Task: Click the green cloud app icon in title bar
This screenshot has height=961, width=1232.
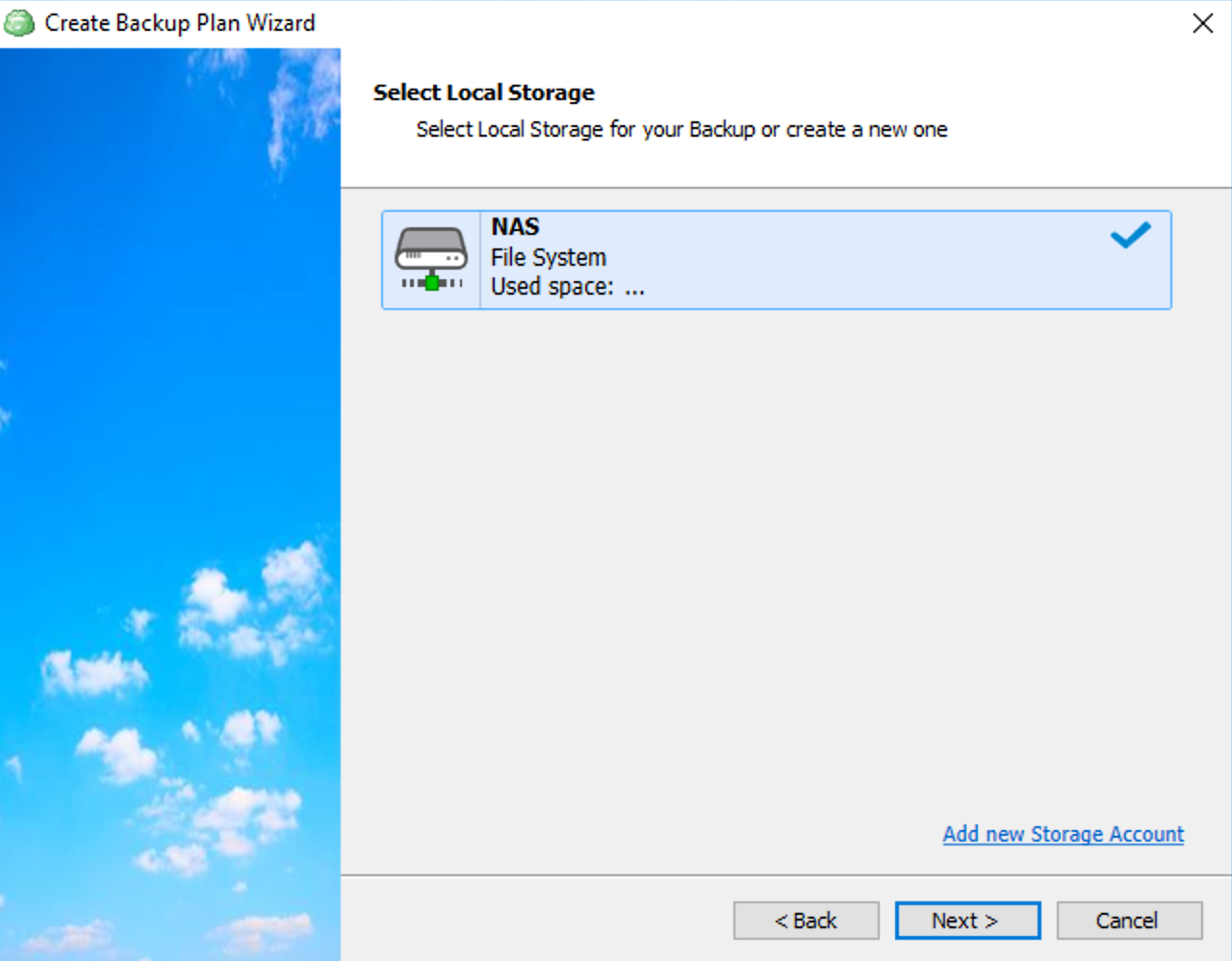Action: (19, 23)
